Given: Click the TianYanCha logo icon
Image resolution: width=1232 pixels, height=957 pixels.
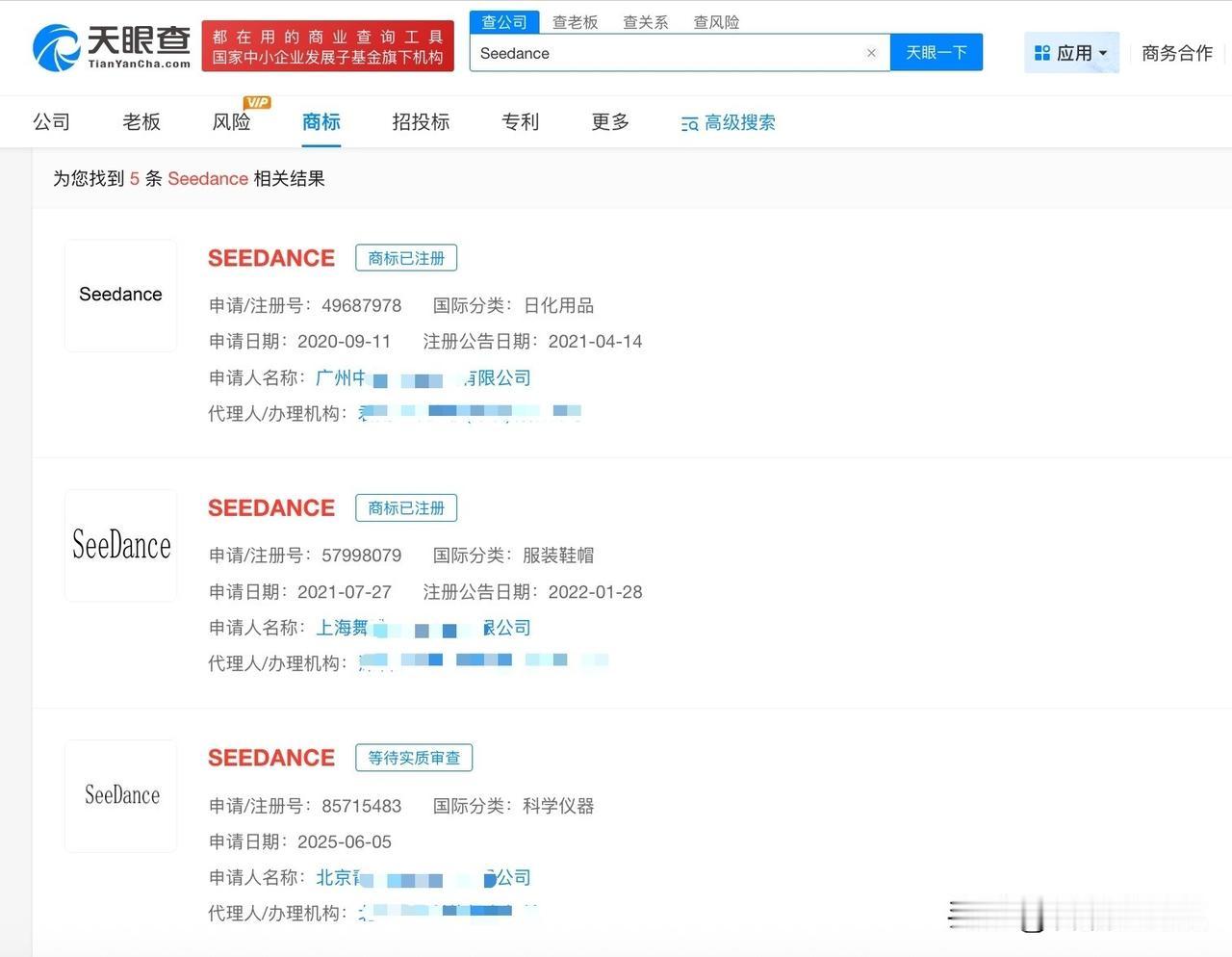Looking at the screenshot, I should (58, 47).
